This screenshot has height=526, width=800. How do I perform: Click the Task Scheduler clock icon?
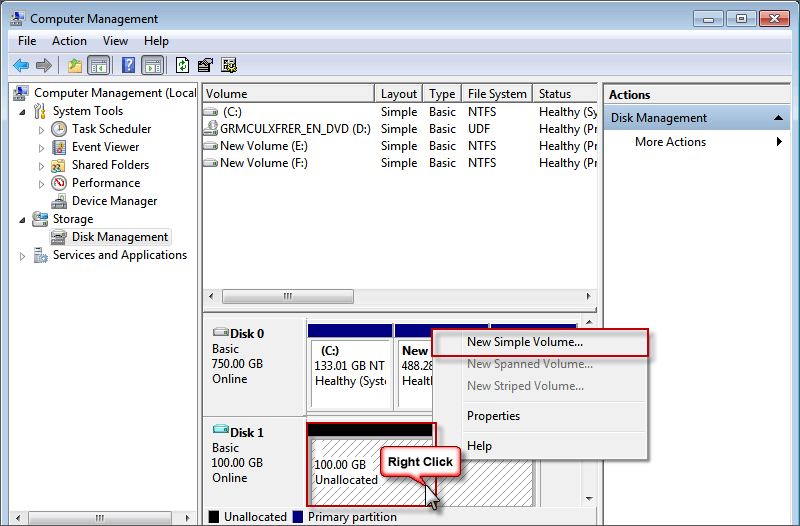point(59,129)
